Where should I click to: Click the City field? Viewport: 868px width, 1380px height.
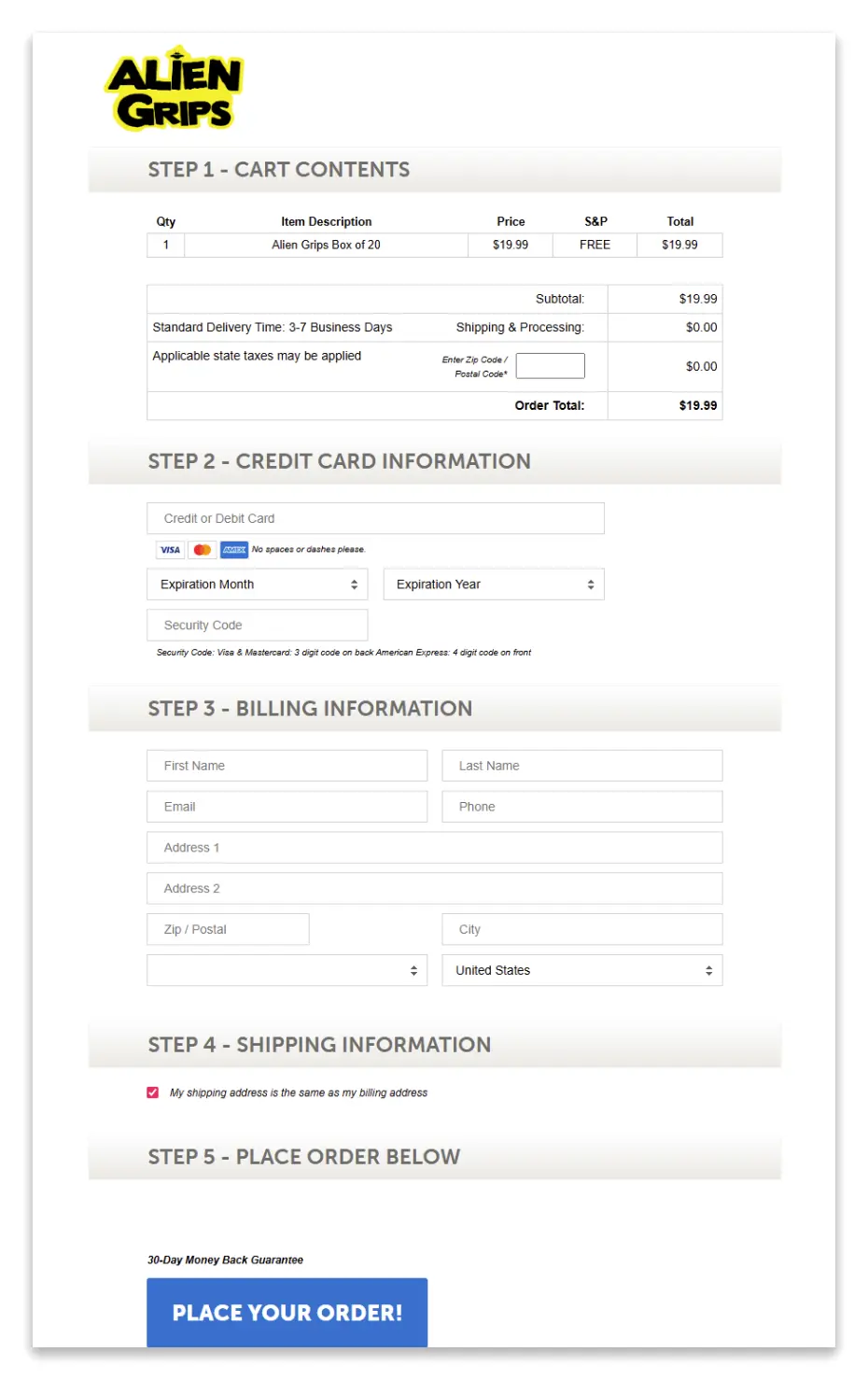point(581,929)
